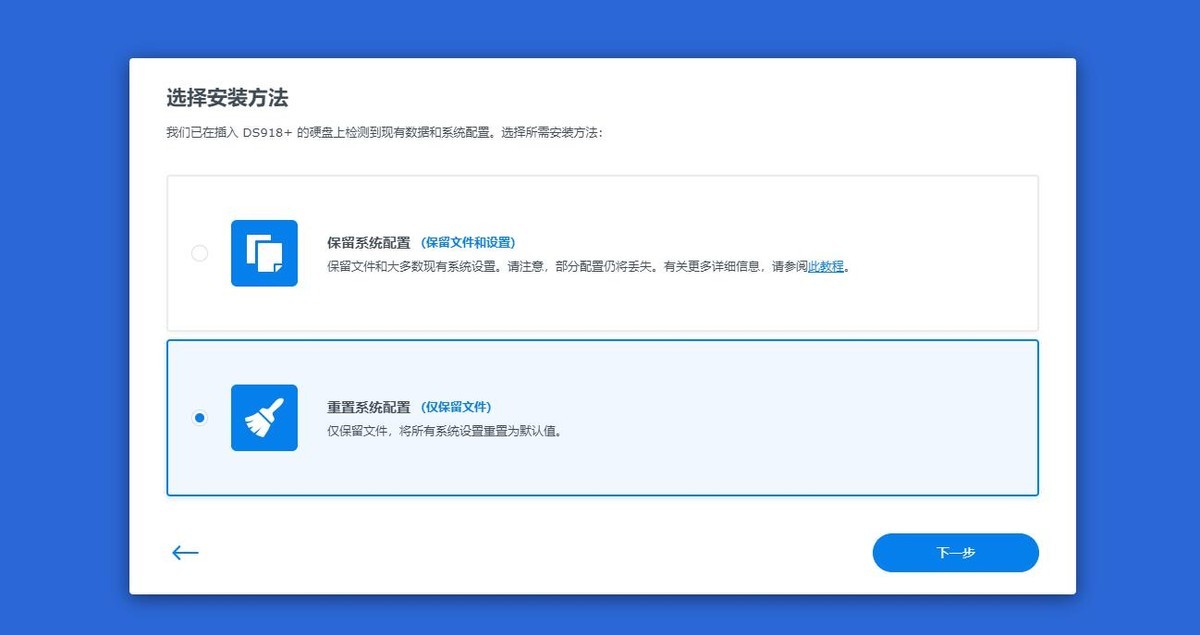This screenshot has width=1200, height=635.
Task: Go back using the left arrow icon
Action: click(185, 553)
